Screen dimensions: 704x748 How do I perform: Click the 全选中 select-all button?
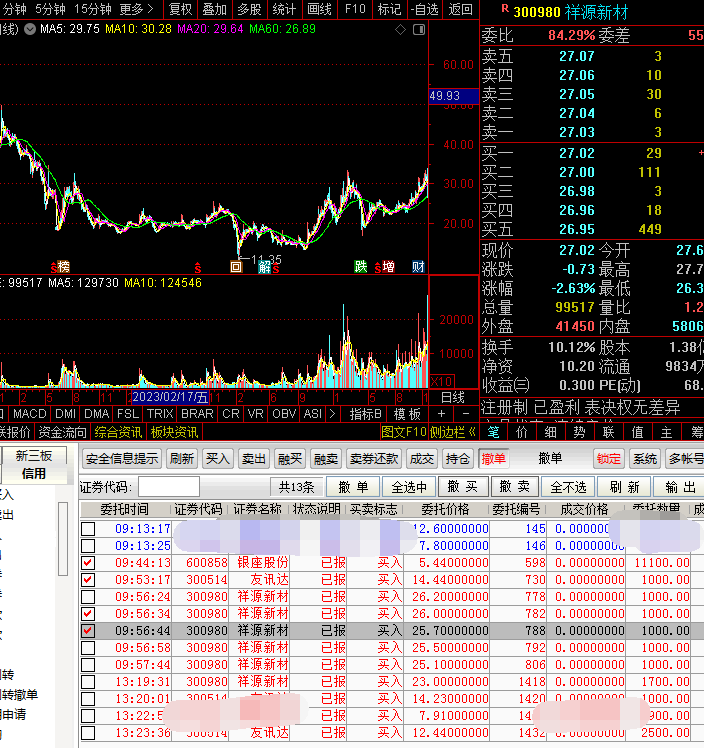[409, 487]
